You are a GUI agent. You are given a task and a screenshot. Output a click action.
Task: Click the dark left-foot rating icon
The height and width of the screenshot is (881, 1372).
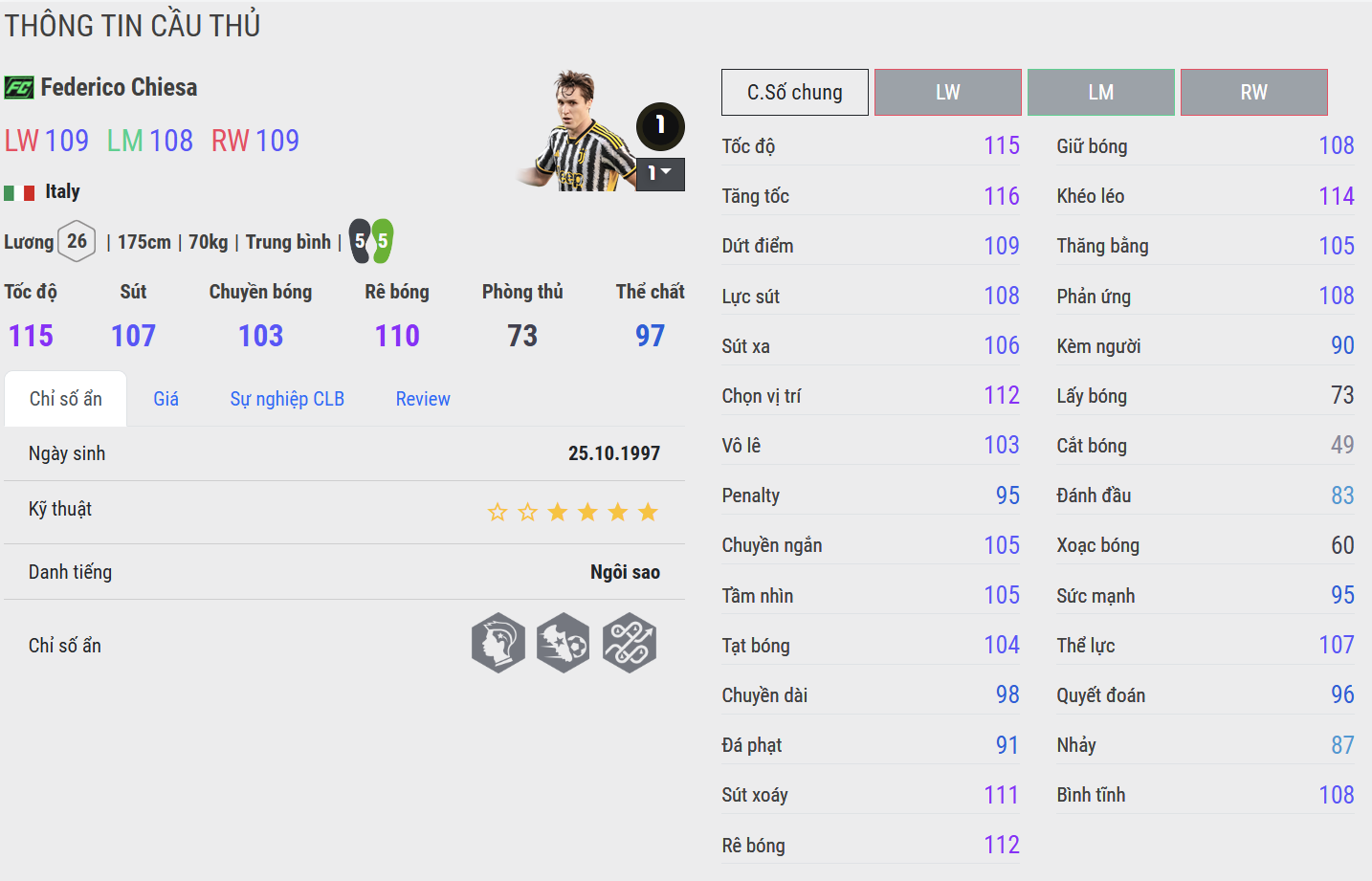pyautogui.click(x=360, y=241)
